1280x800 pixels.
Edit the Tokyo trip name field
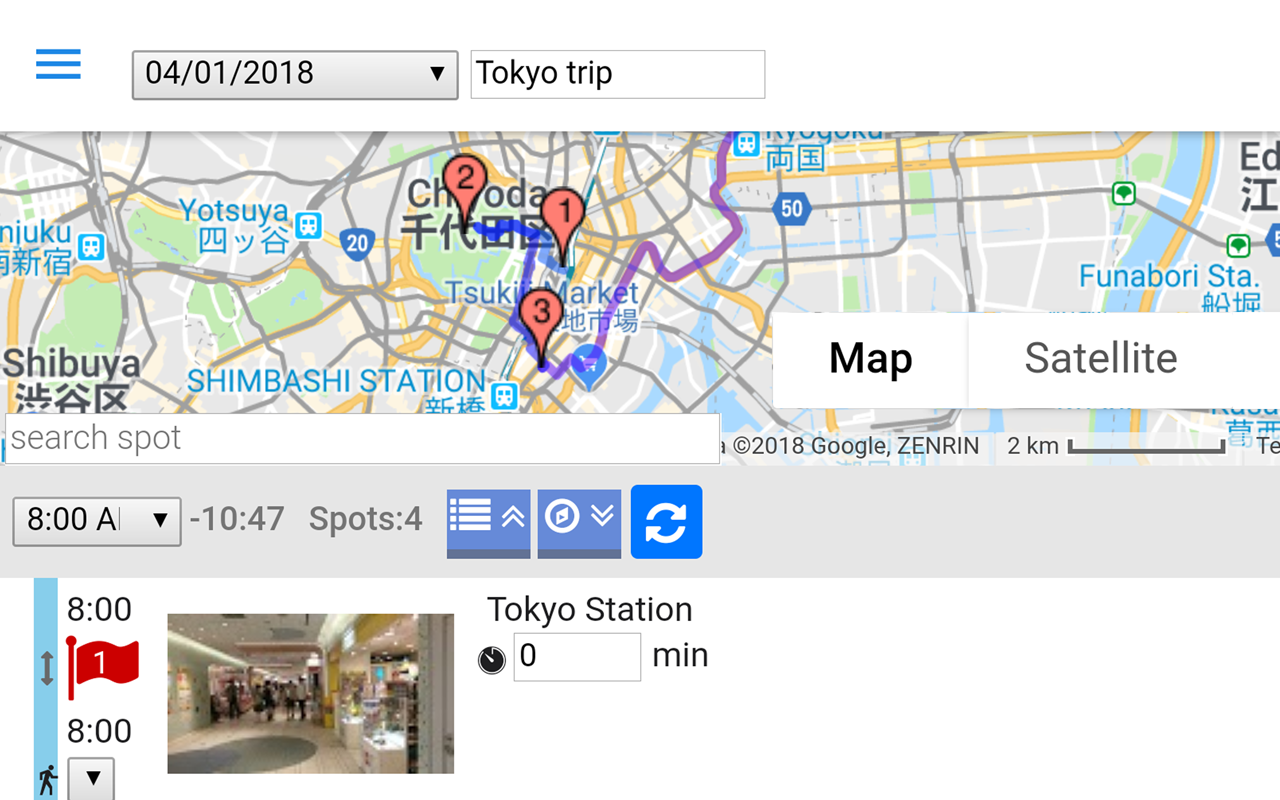[x=617, y=74]
